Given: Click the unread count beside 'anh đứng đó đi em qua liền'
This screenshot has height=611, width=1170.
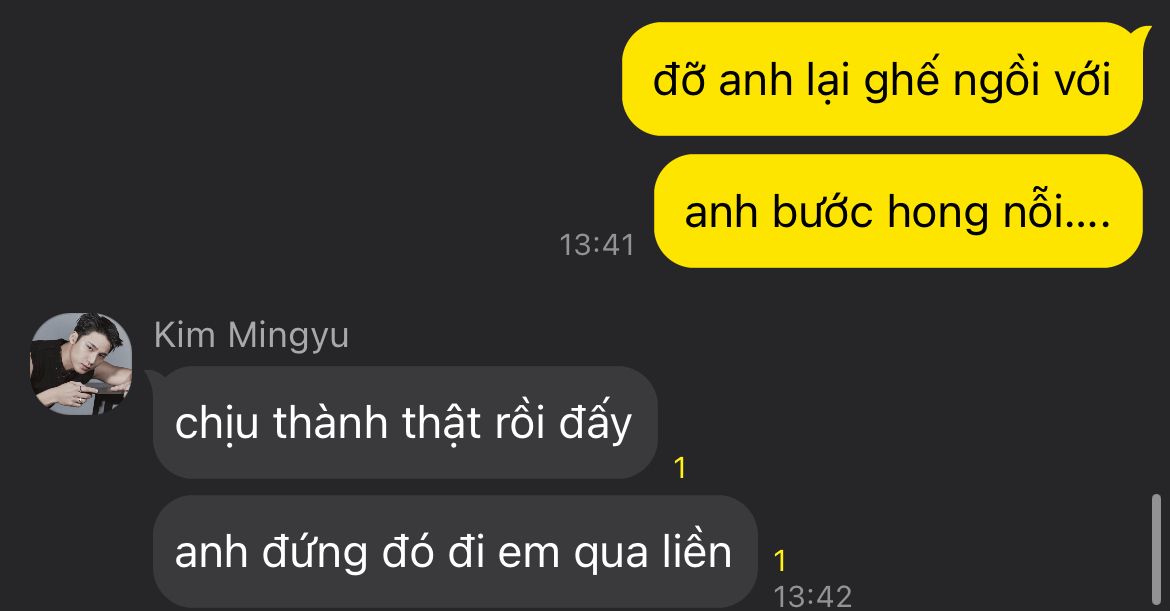Looking at the screenshot, I should 780,561.
